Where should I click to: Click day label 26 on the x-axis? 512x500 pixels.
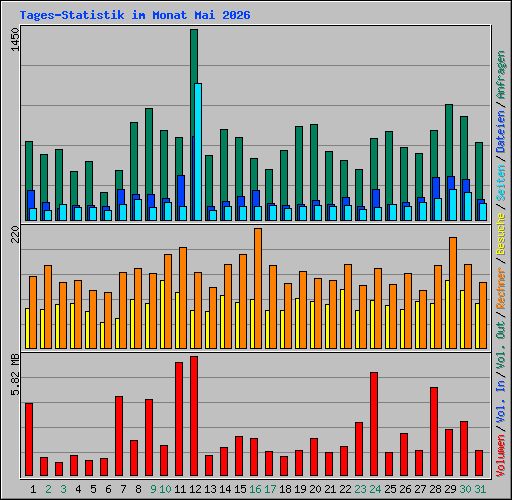click(x=405, y=489)
